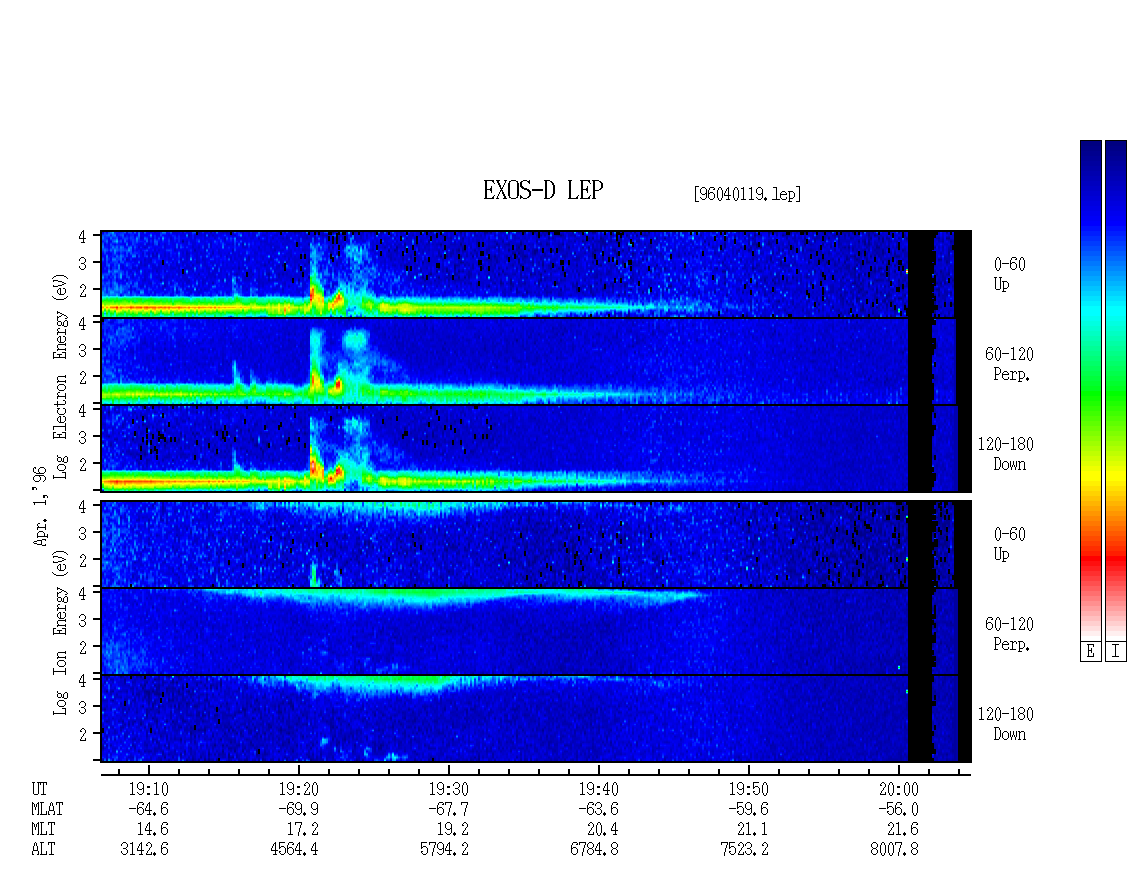The height and width of the screenshot is (875, 1130).
Task: Click the electron color scale bar above E
Action: [1090, 390]
